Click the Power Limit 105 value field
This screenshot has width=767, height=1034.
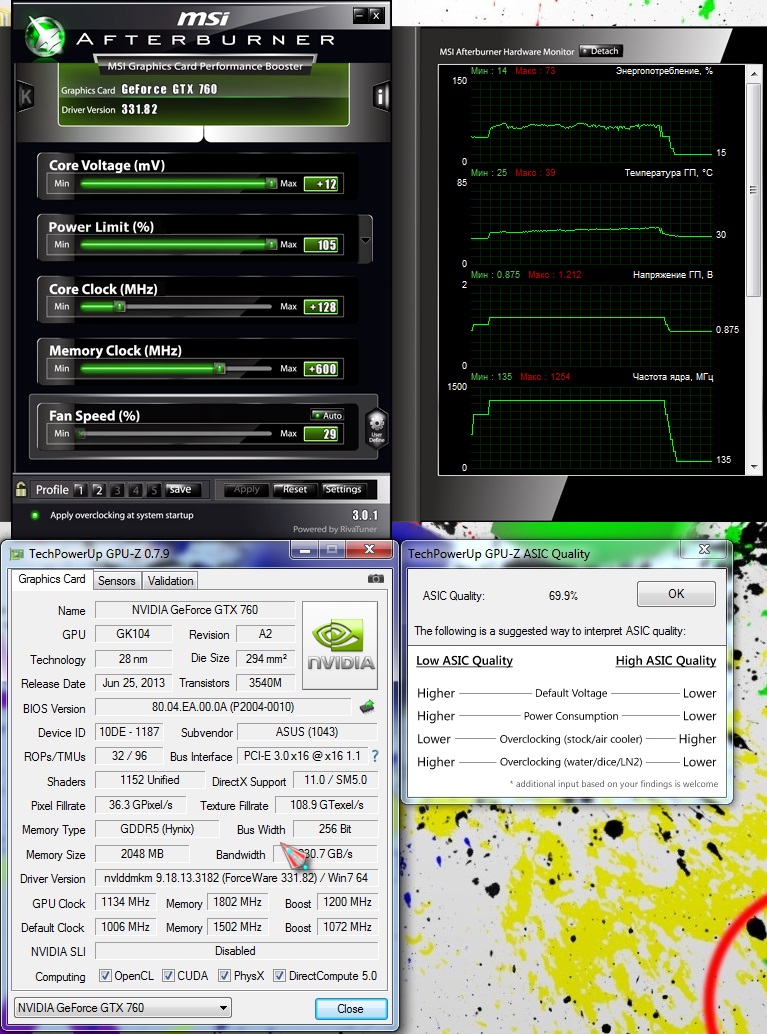pyautogui.click(x=321, y=245)
